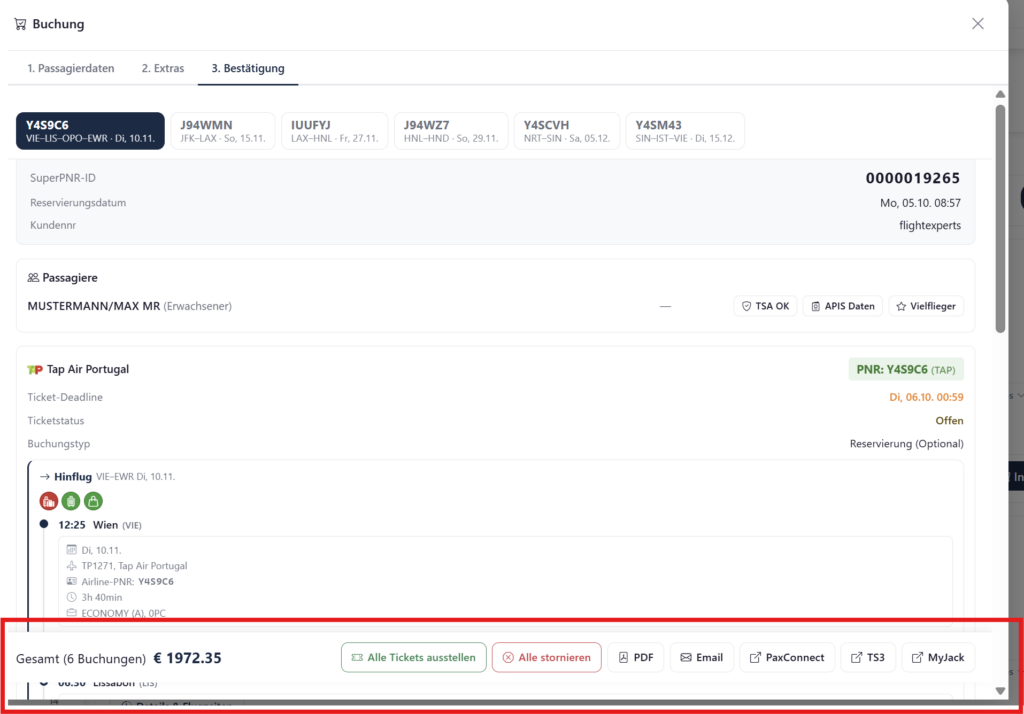Screen dimensions: 1024x714
Task: Export the booking as PDF
Action: click(x=635, y=657)
